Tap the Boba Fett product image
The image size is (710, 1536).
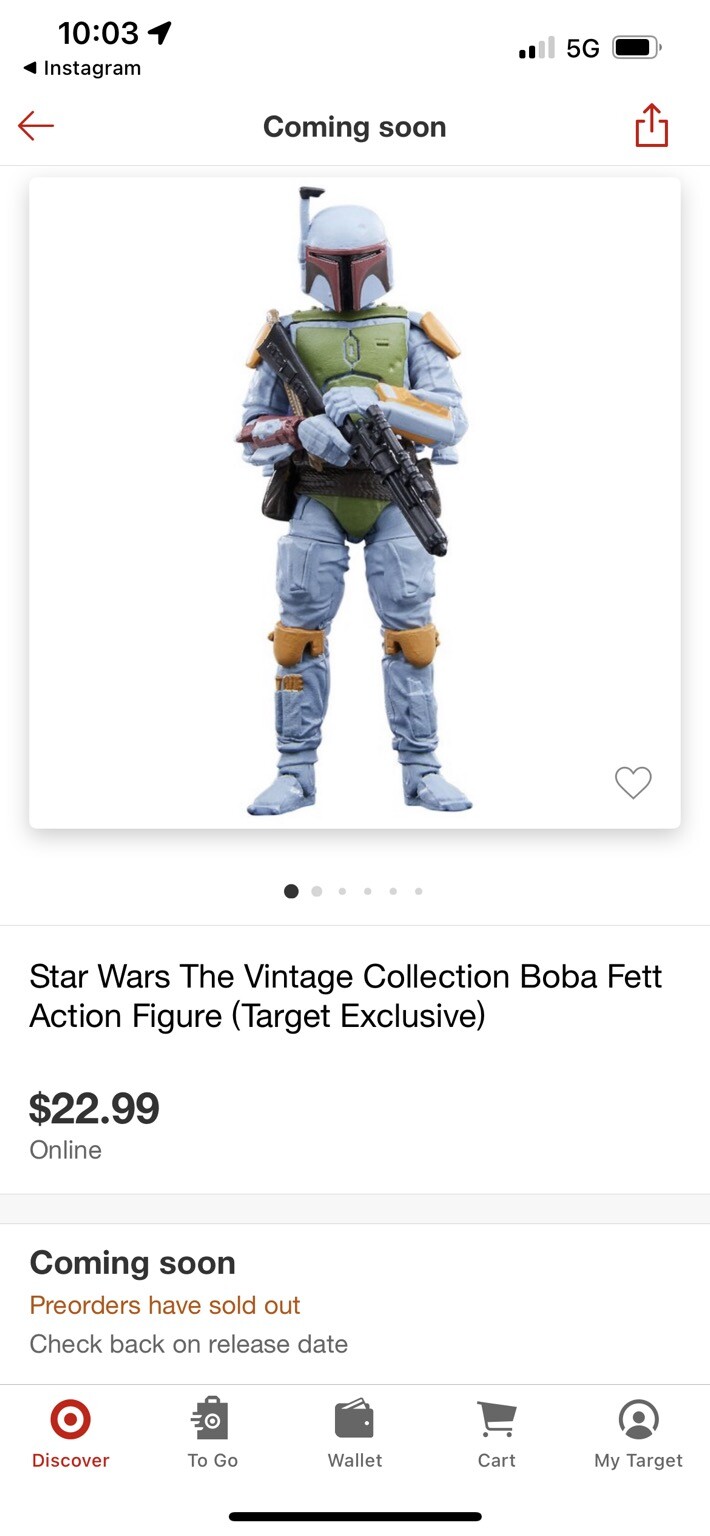[355, 500]
